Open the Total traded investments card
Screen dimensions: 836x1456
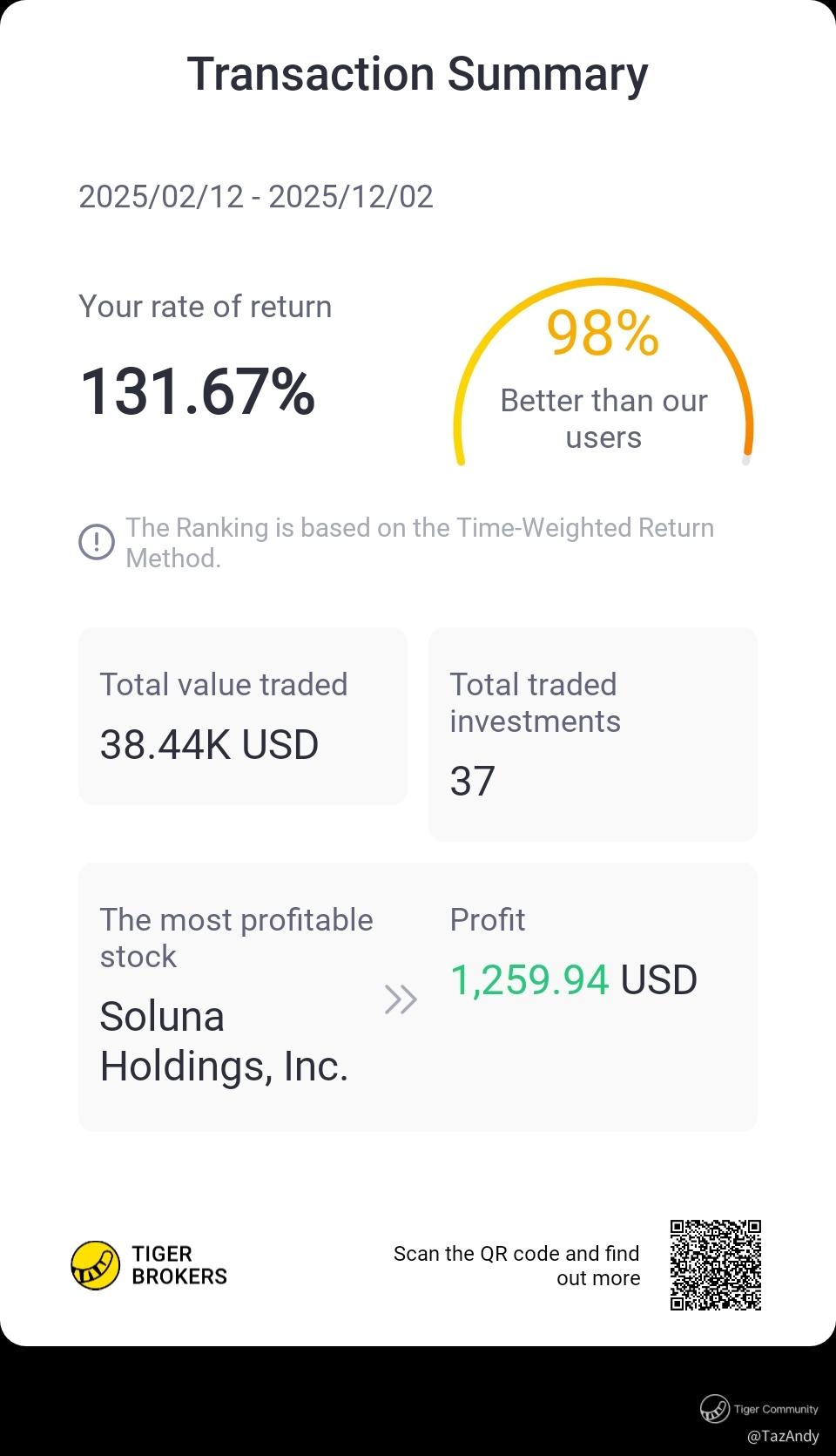(592, 734)
